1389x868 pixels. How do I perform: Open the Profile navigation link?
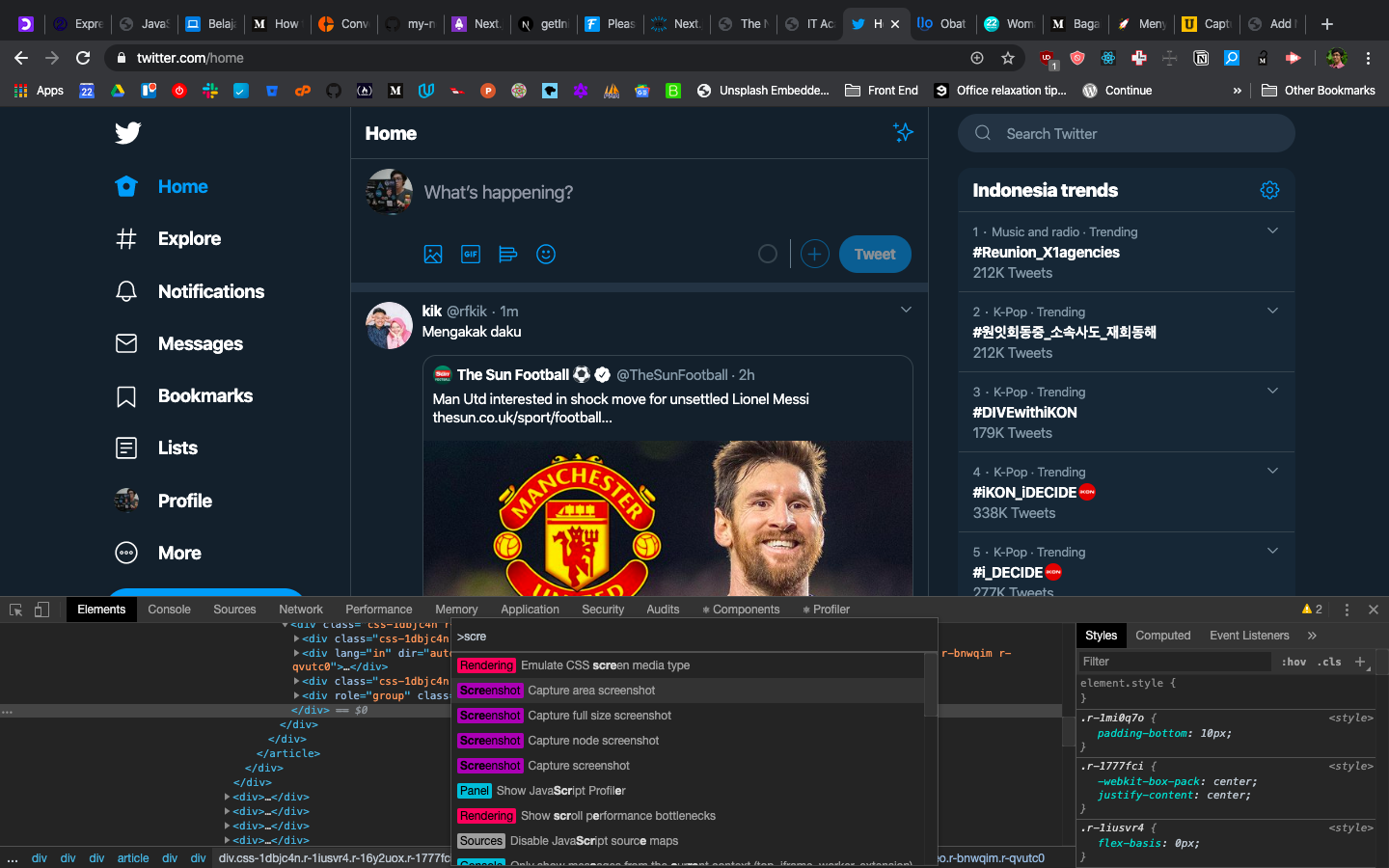(164, 501)
